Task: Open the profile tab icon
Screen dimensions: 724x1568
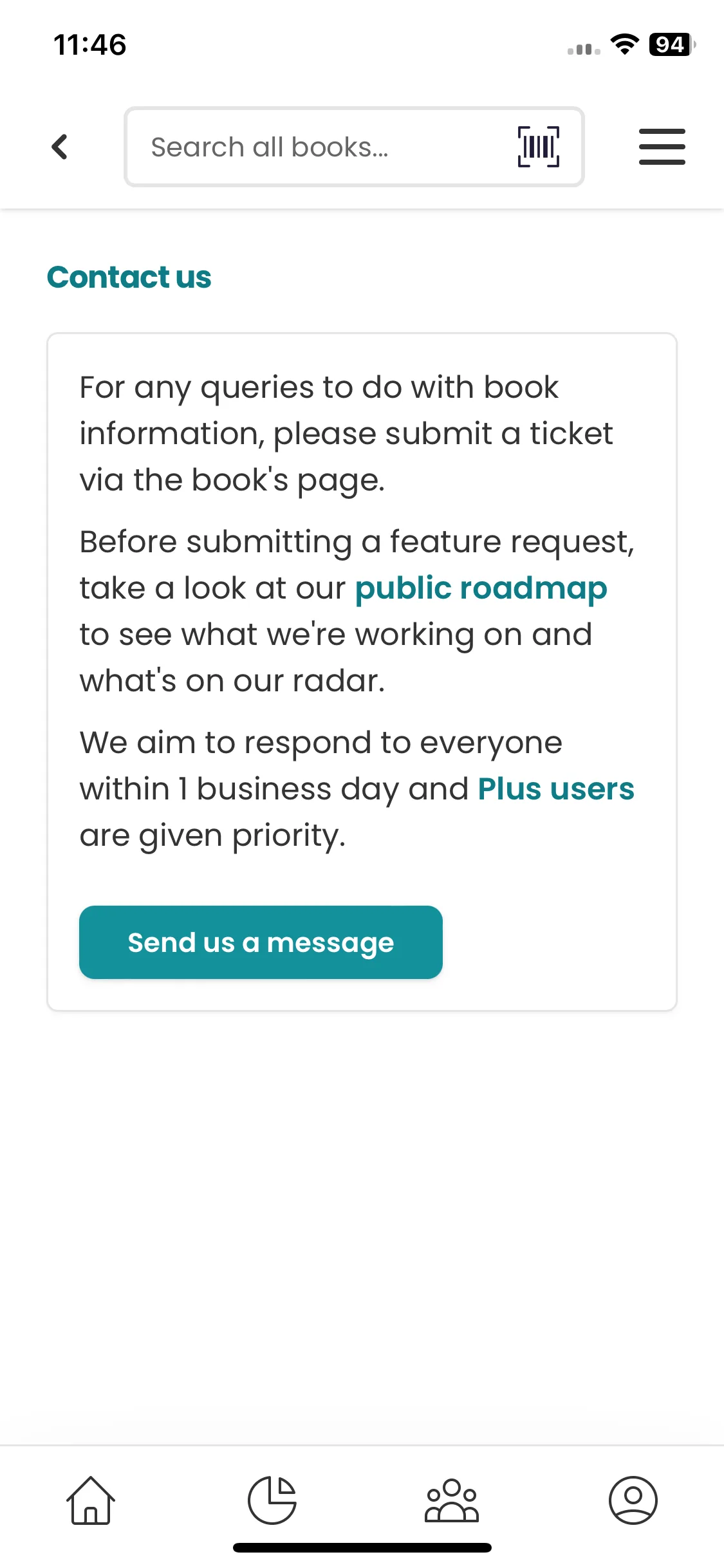Action: pyautogui.click(x=633, y=1500)
